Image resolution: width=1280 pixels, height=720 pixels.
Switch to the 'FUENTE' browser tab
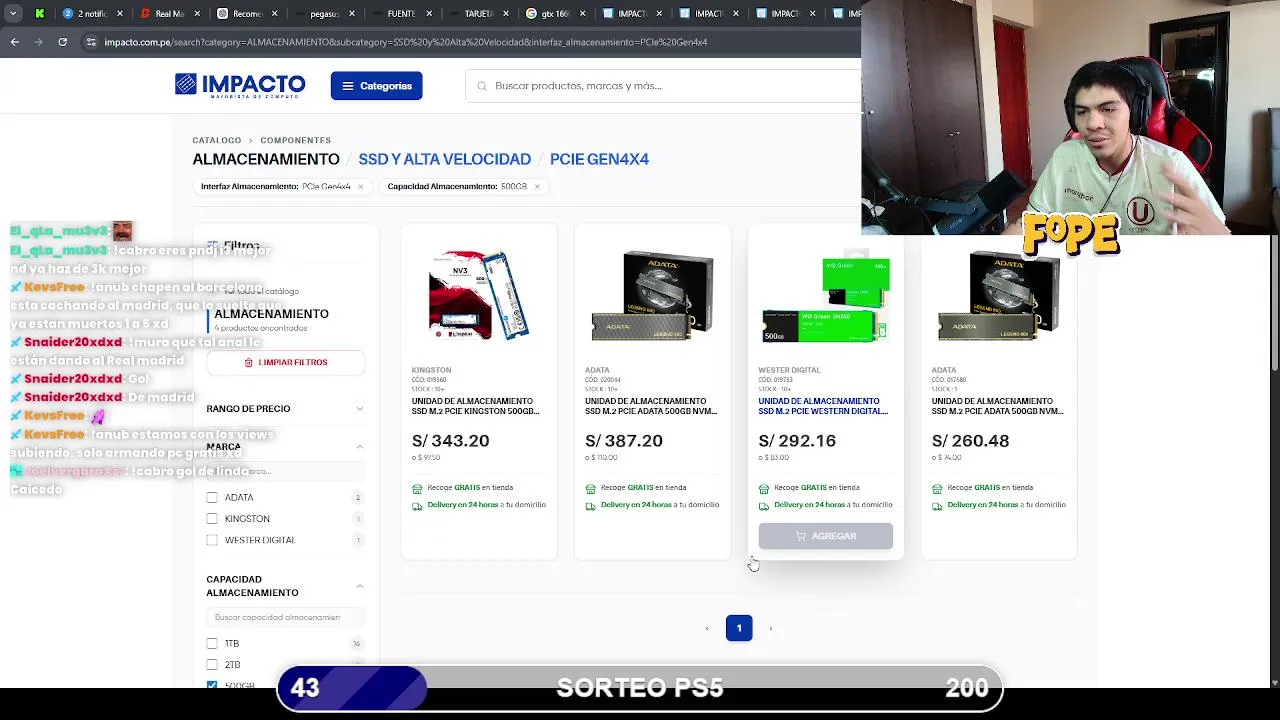tap(400, 13)
